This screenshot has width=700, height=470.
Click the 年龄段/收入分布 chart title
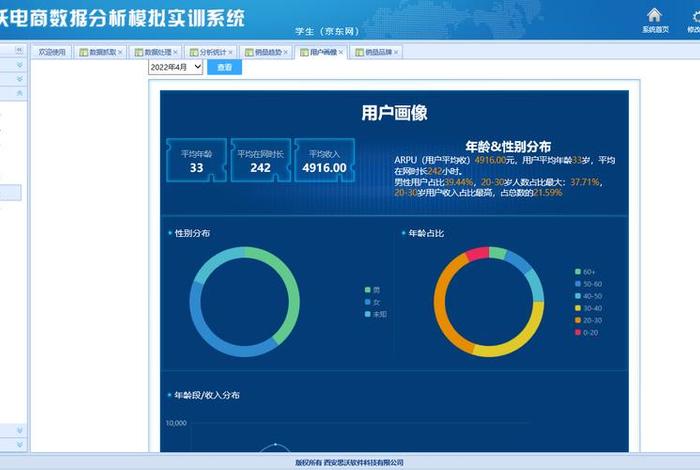207,395
